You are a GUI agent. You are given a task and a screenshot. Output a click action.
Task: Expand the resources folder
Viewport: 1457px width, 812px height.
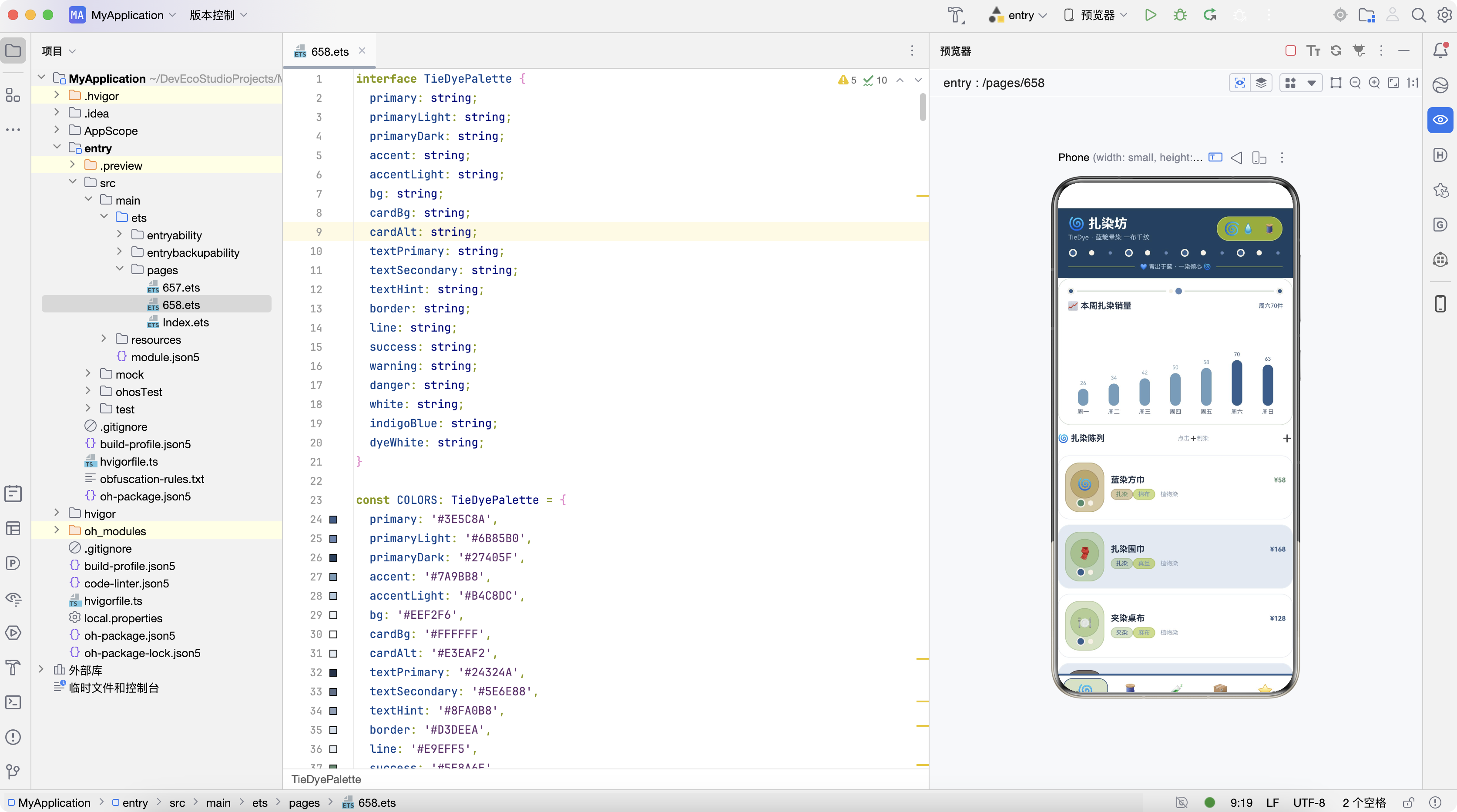tap(104, 339)
